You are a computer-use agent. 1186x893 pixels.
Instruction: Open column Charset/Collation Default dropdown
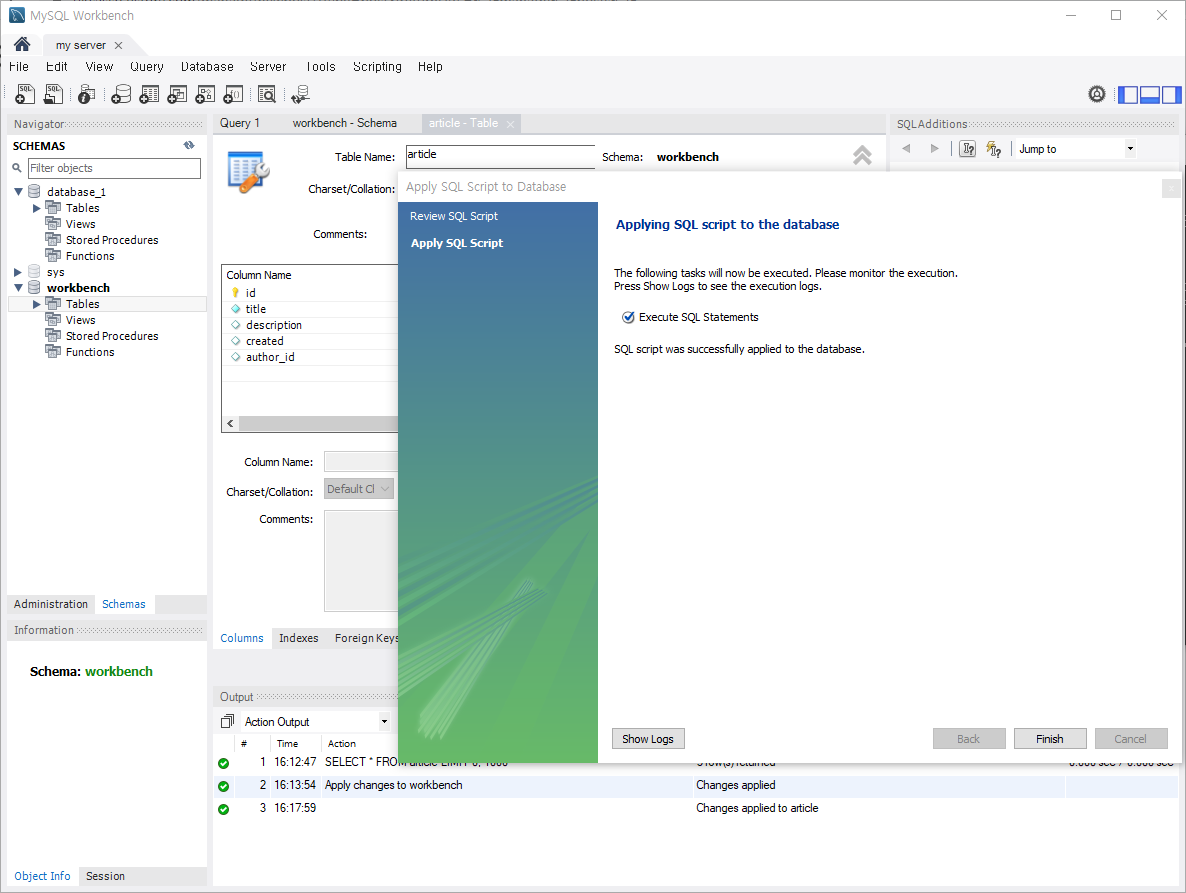click(359, 489)
